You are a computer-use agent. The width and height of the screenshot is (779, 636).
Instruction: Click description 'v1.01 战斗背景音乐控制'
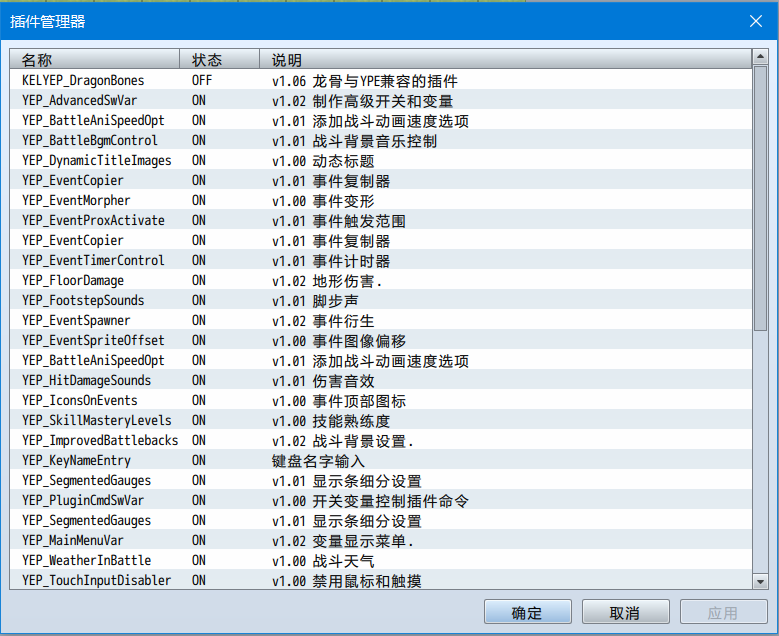click(355, 141)
